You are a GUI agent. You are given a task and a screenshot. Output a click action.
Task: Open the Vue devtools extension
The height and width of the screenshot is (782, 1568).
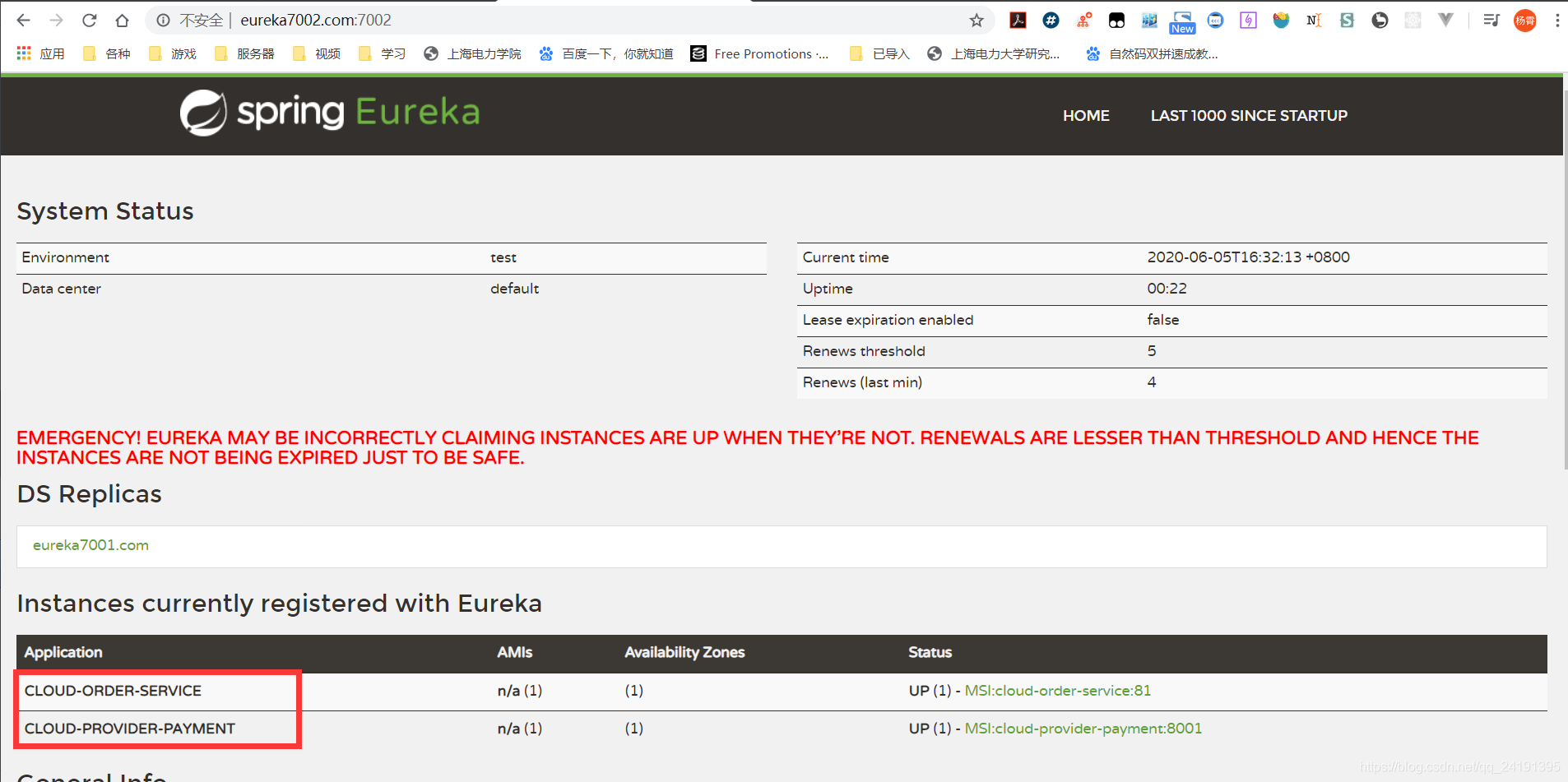coord(1445,21)
